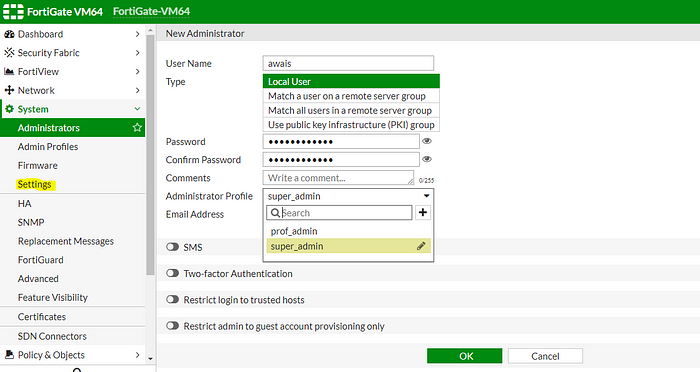Expand the FortiView menu chevron
The image size is (700, 372).
(138, 71)
